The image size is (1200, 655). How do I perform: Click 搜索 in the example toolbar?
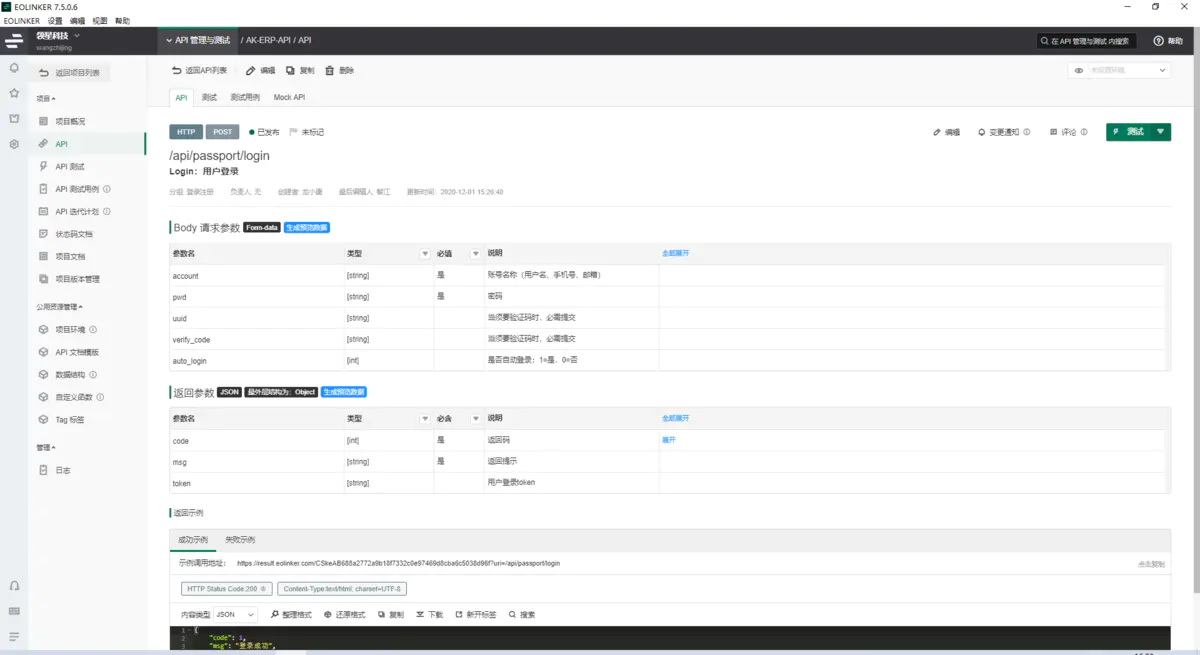pos(522,614)
